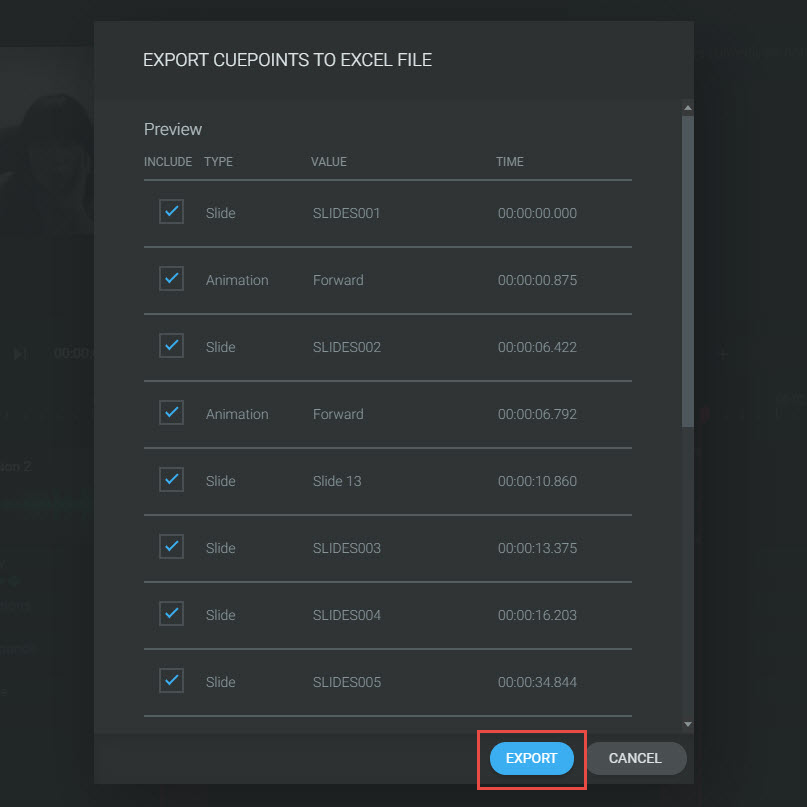Screen dimensions: 807x807
Task: Toggle include checkbox for Animation at 00:00:06.792
Action: [171, 412]
